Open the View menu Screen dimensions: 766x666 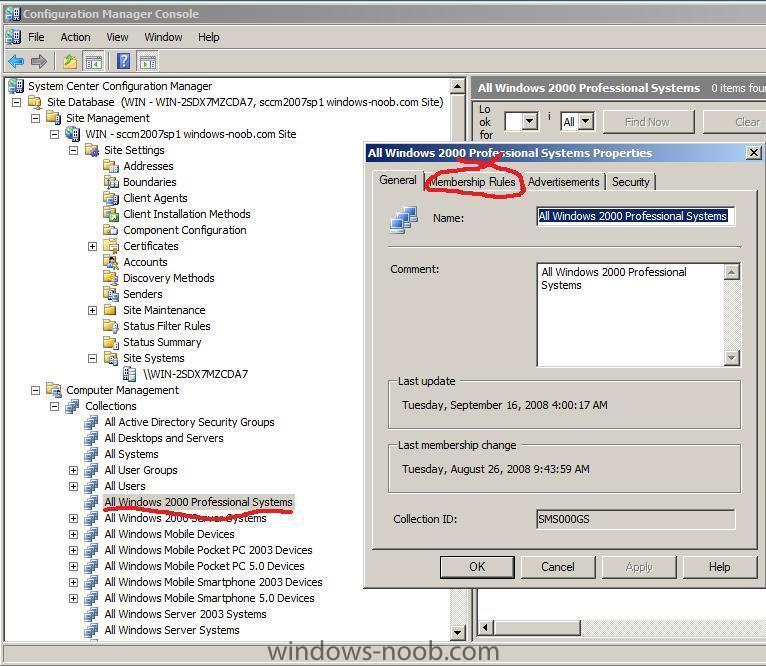(117, 37)
